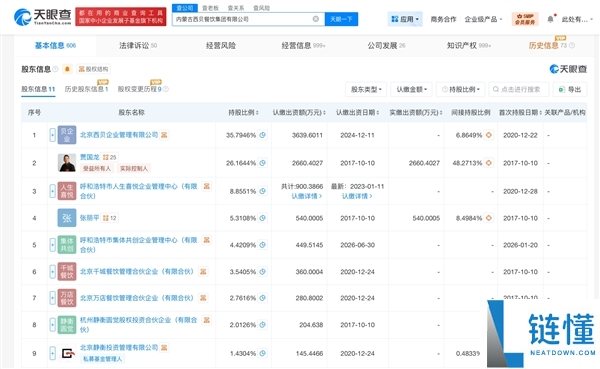Switch to the 法律诉讼 tab

click(138, 46)
